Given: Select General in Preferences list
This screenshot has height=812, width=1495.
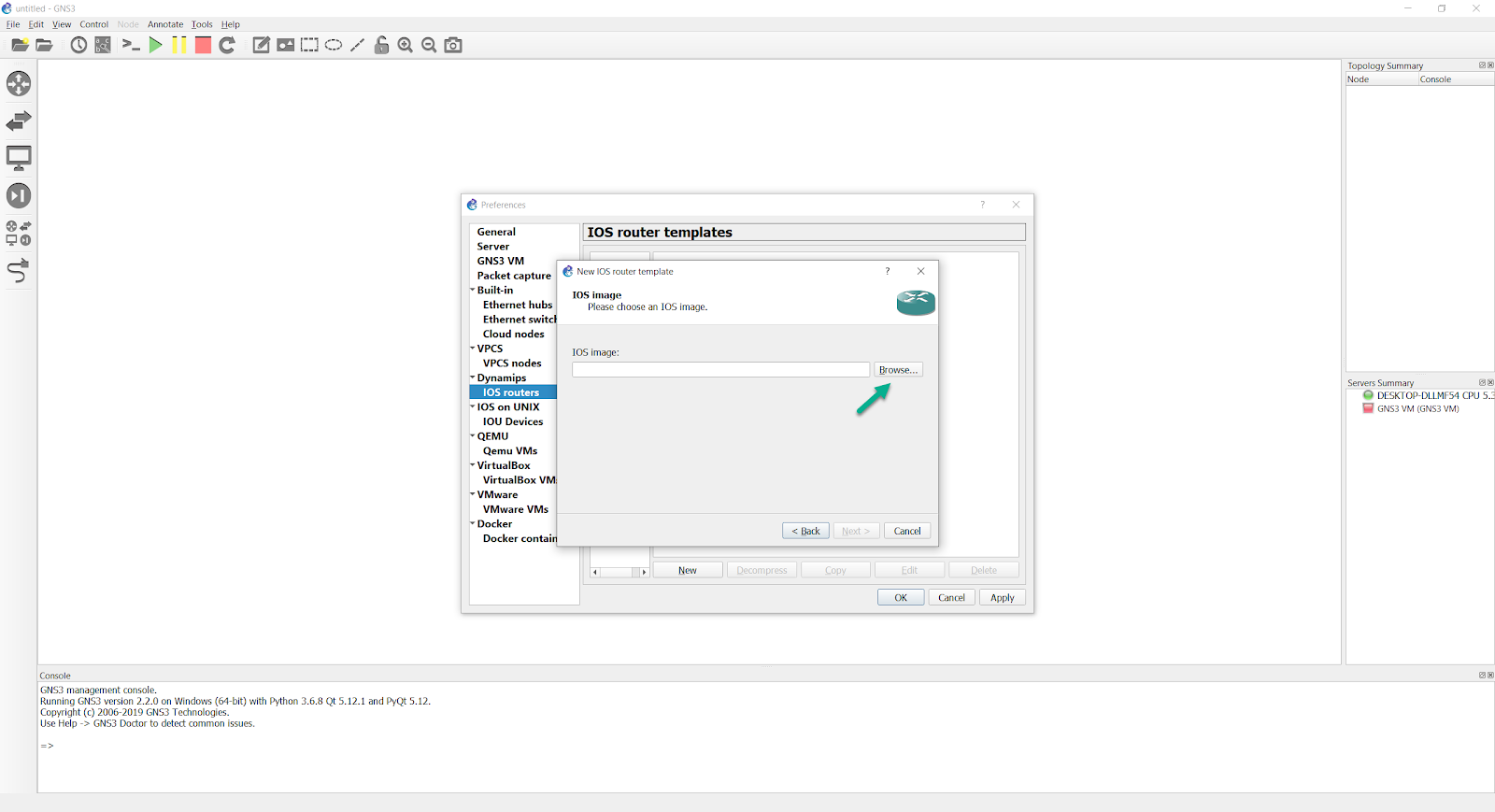Looking at the screenshot, I should coord(496,232).
